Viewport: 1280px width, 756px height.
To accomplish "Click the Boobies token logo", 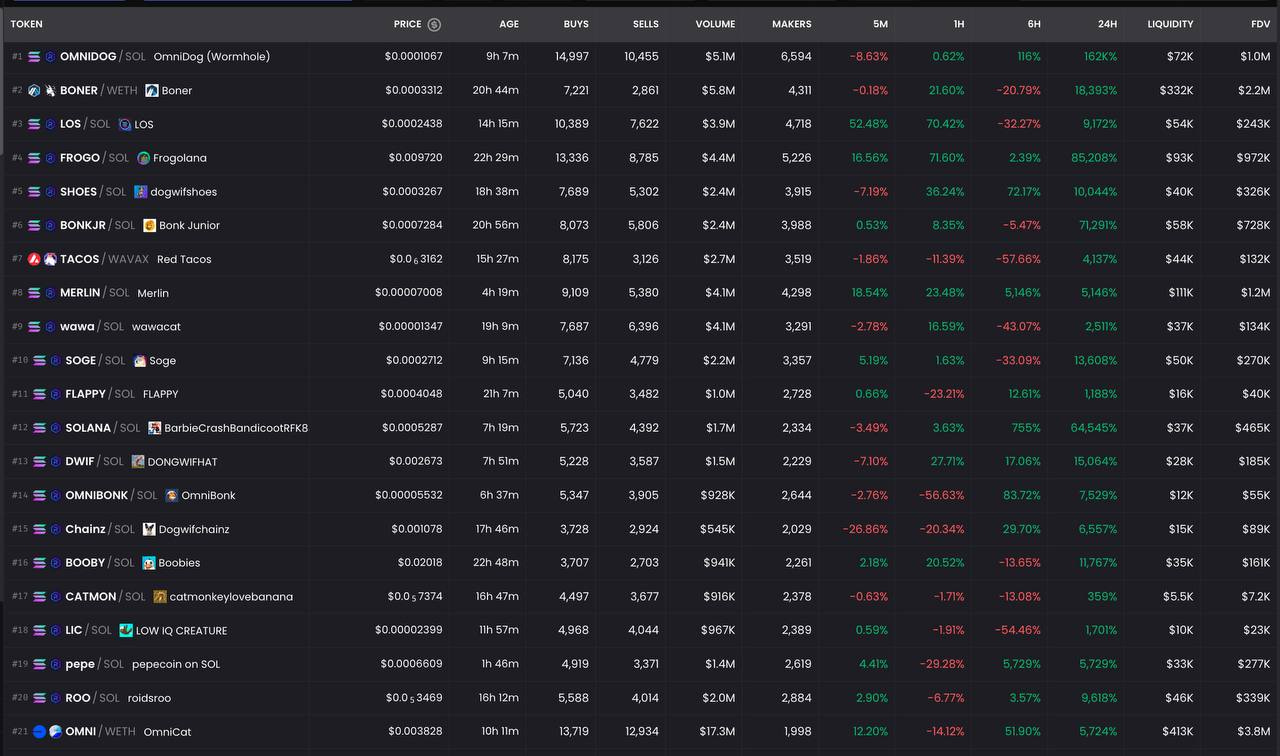I will point(149,563).
